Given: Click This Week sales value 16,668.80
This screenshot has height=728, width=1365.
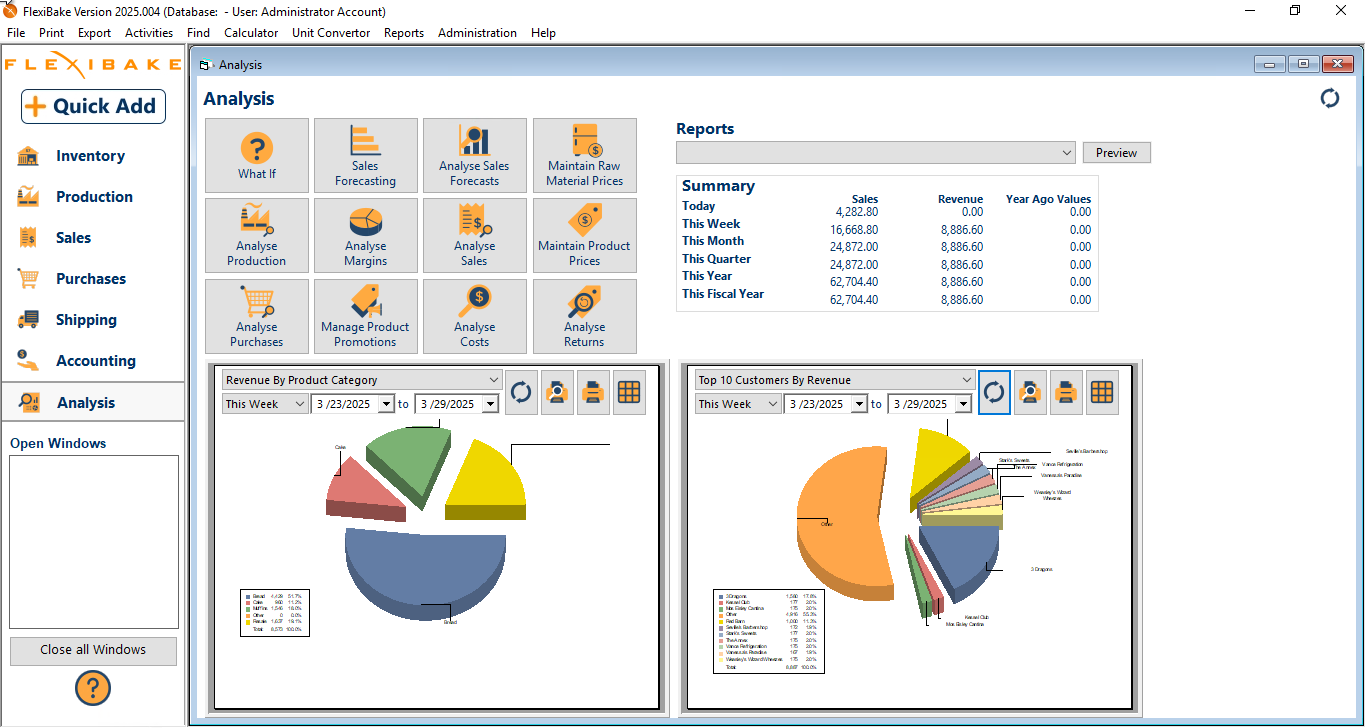Looking at the screenshot, I should [x=853, y=230].
